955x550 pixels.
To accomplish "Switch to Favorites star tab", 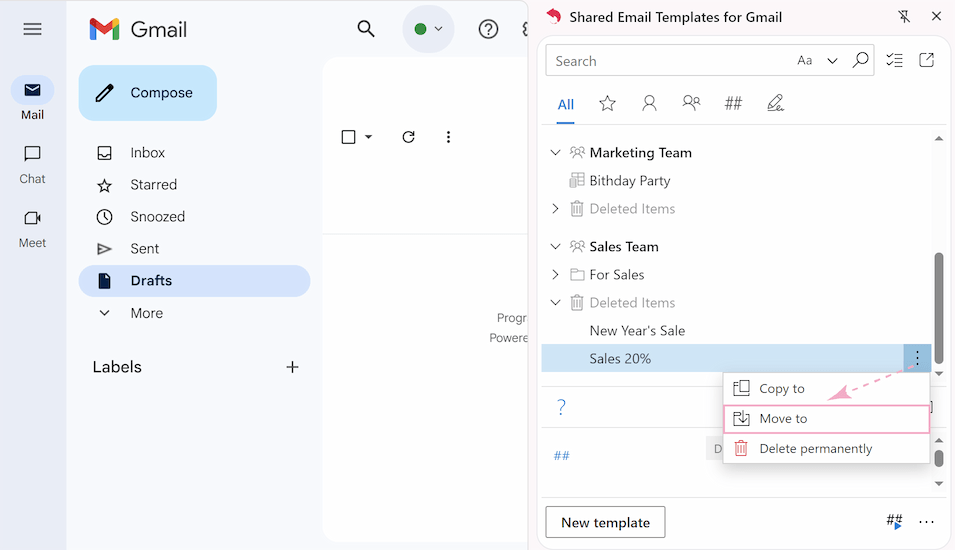I will [607, 104].
